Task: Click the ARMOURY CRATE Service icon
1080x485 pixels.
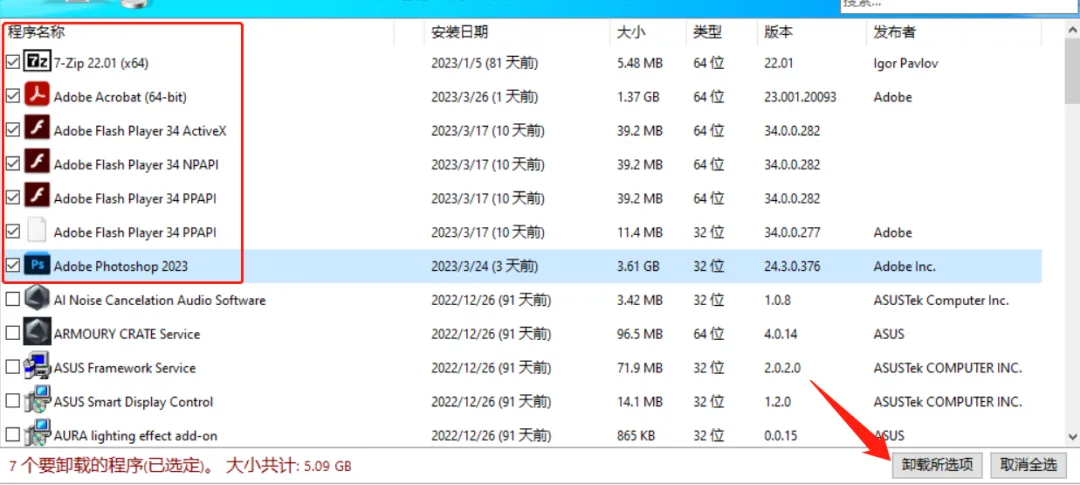Action: coord(37,333)
